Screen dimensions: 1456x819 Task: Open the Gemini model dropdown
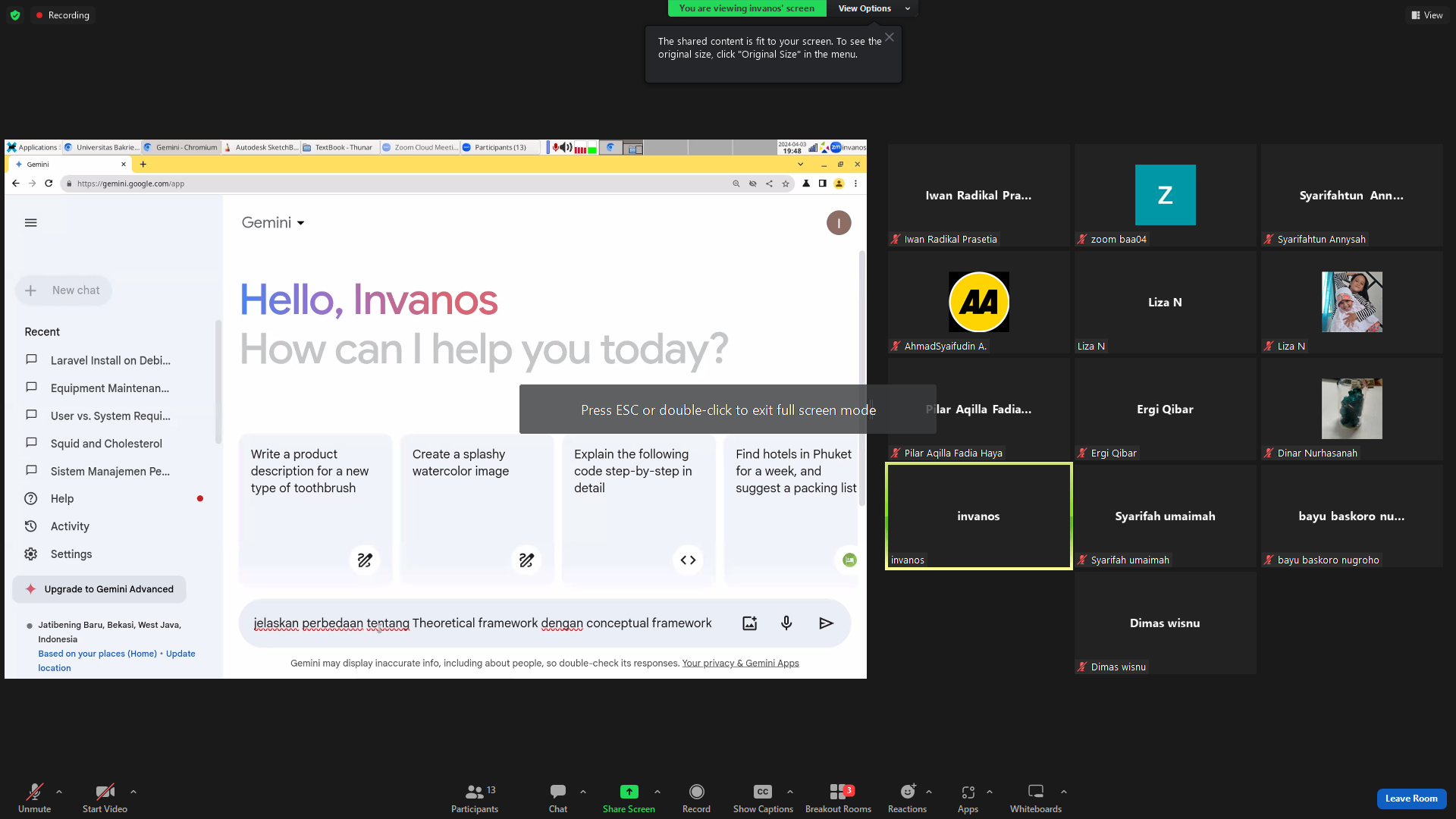[x=273, y=223]
